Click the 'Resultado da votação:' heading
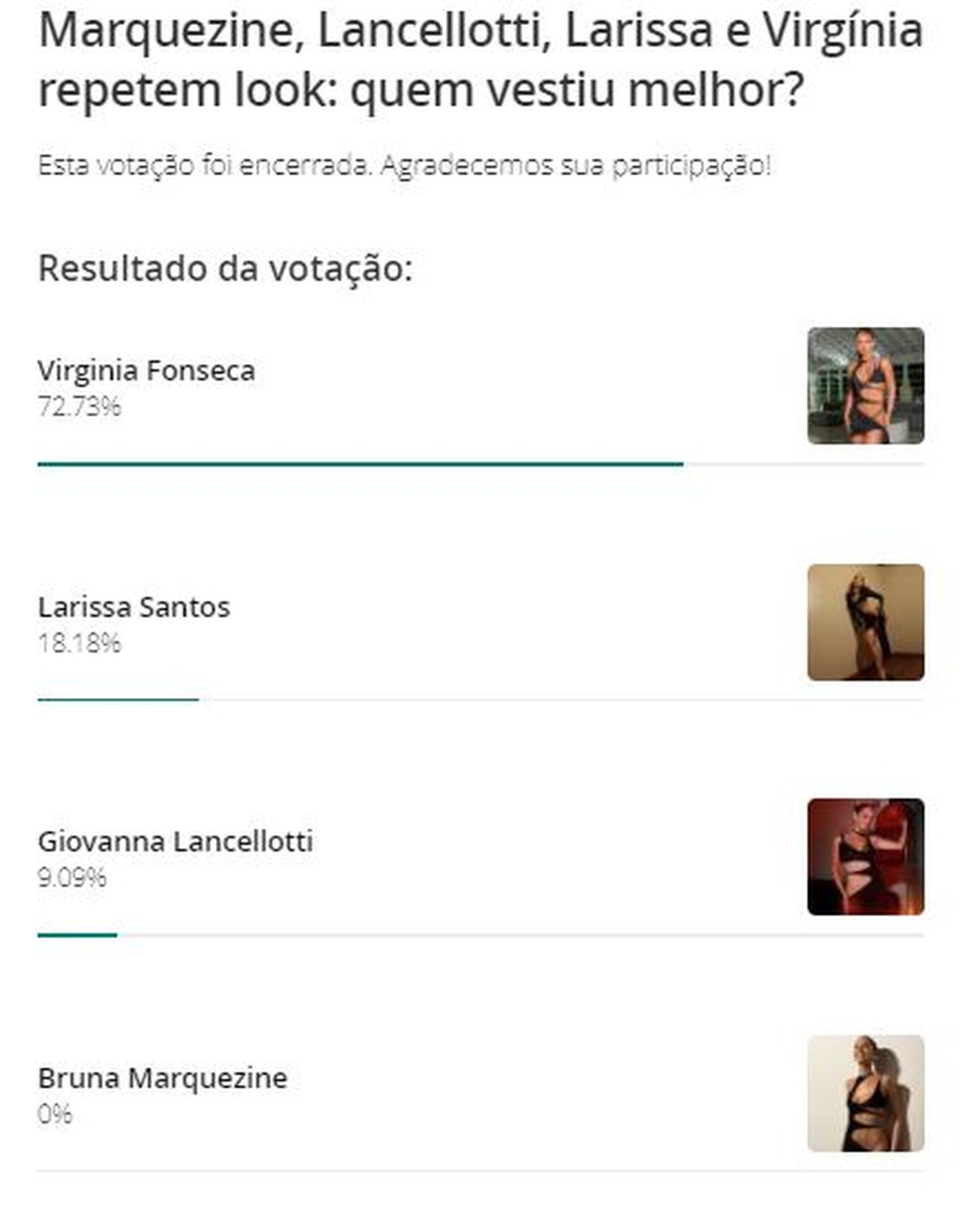The image size is (980, 1214). 224,268
